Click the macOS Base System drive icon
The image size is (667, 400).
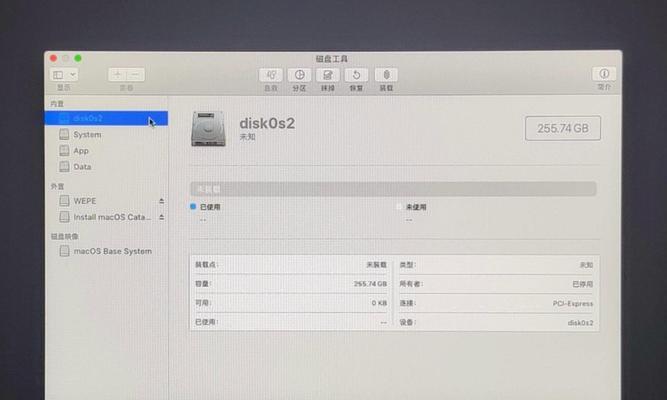coord(64,251)
